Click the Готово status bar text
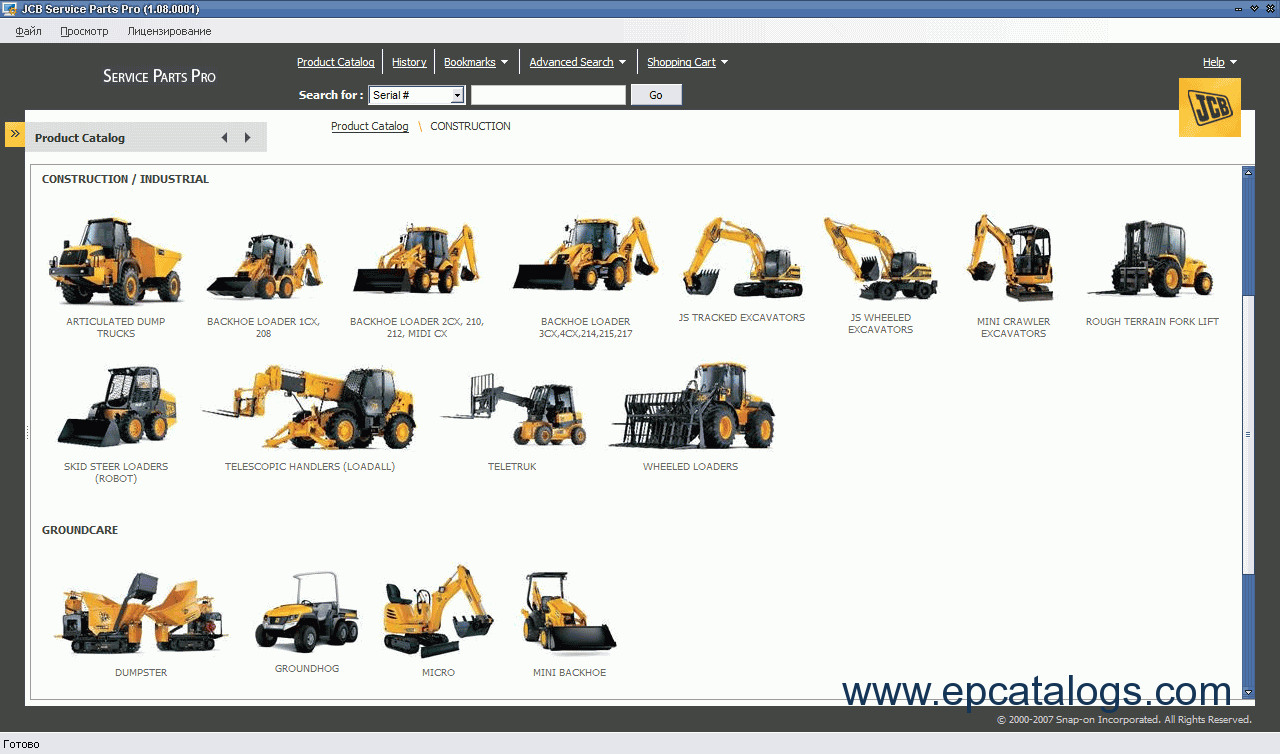The width and height of the screenshot is (1280, 754). (22, 745)
